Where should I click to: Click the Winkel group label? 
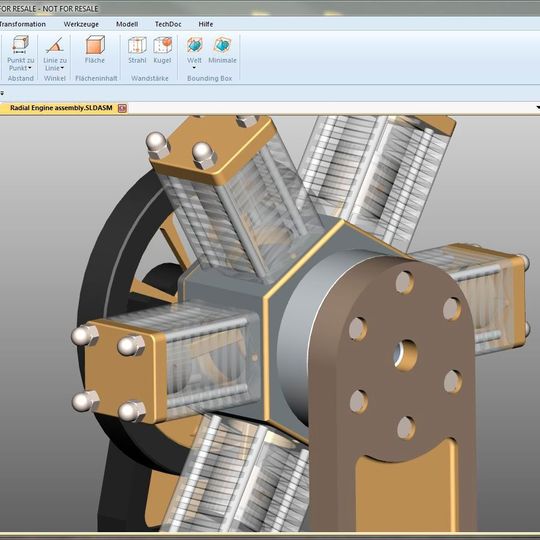(54, 78)
